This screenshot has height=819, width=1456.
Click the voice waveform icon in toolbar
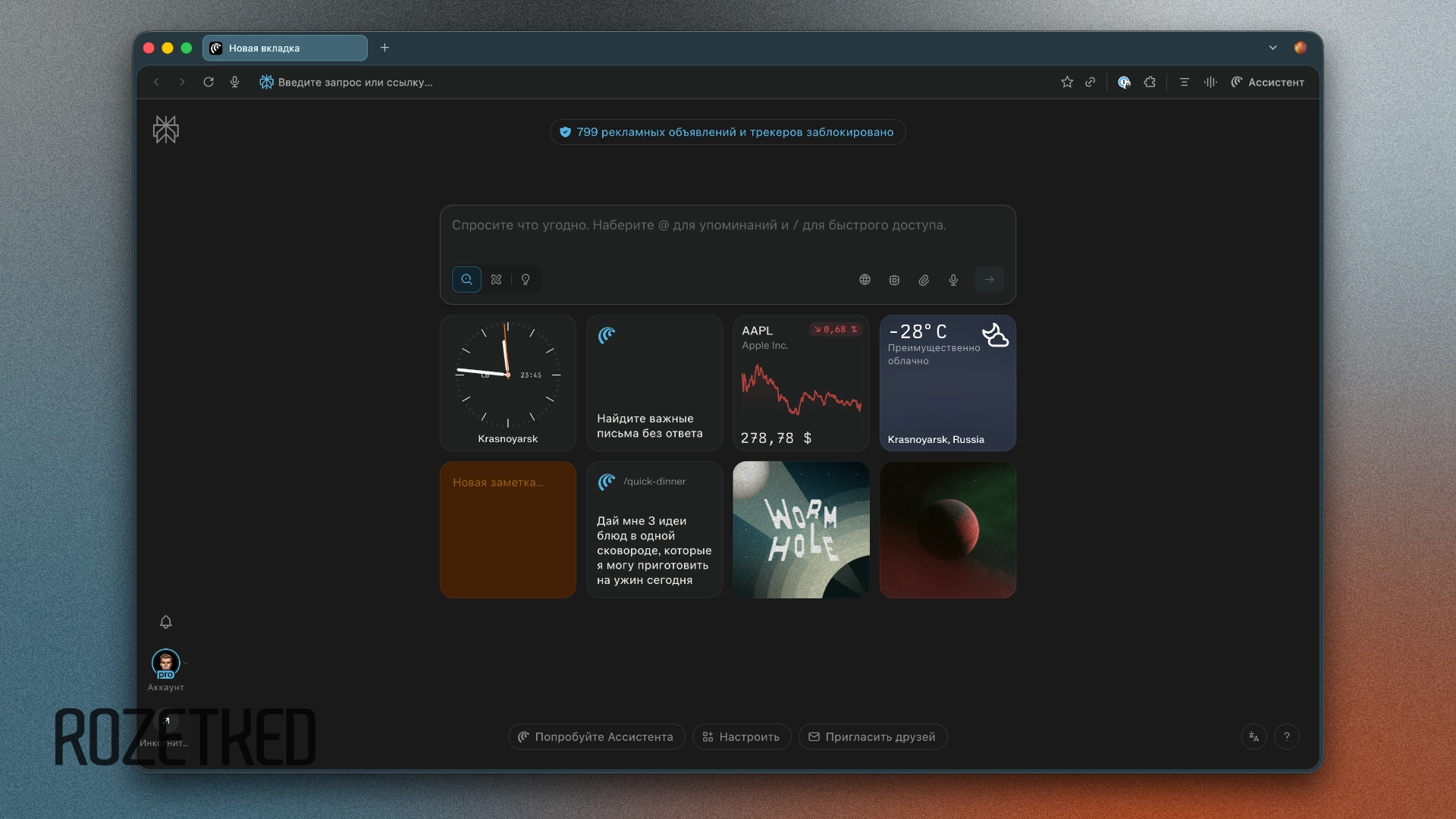click(x=1210, y=82)
